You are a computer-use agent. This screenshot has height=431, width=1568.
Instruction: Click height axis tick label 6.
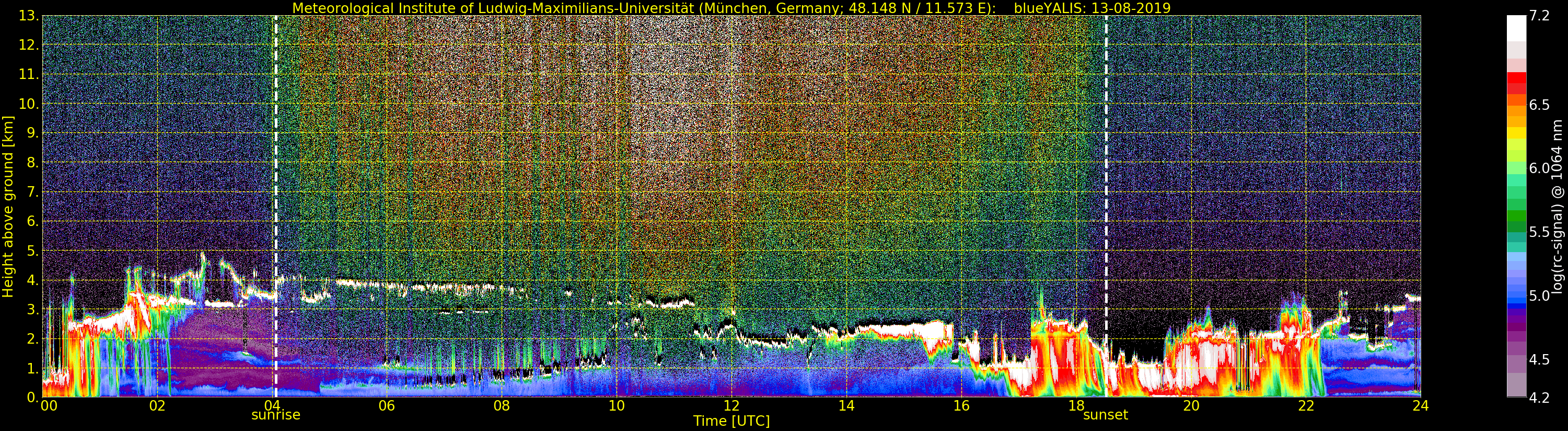click(x=32, y=221)
